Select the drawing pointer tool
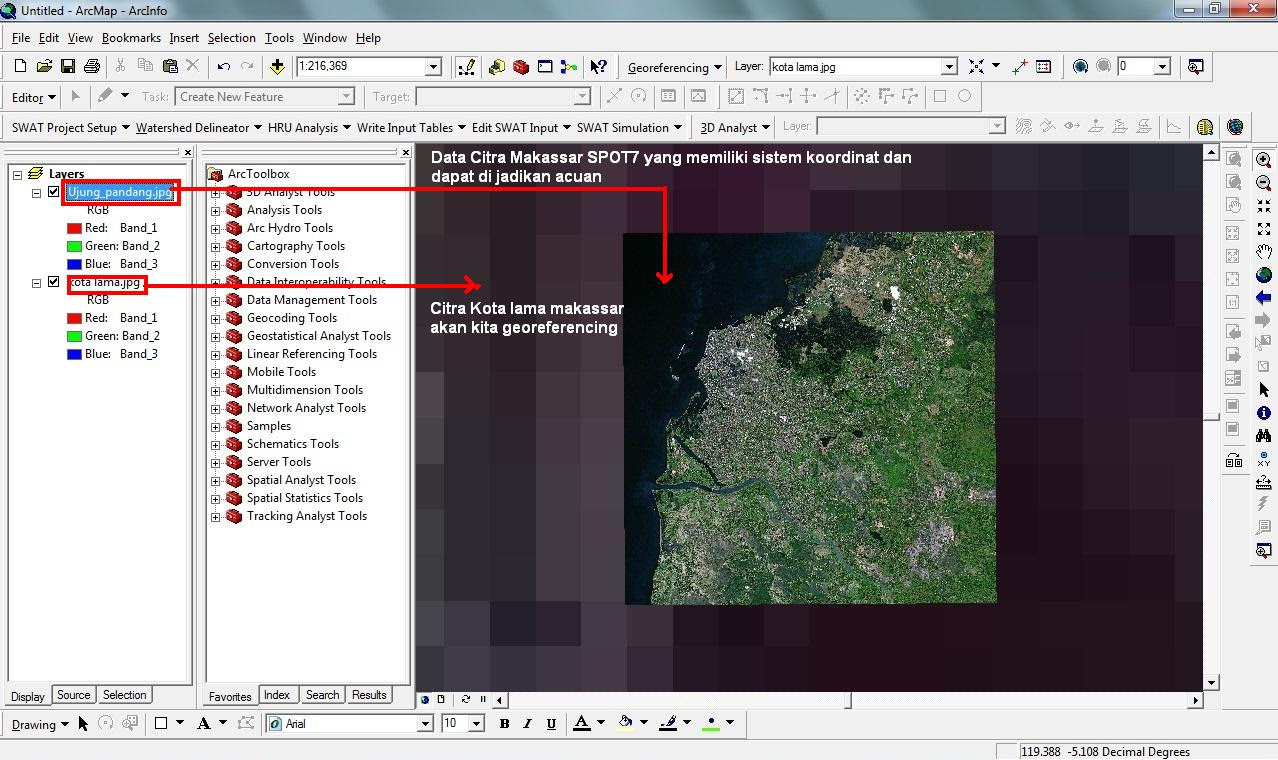The height and width of the screenshot is (760, 1278). [x=83, y=723]
